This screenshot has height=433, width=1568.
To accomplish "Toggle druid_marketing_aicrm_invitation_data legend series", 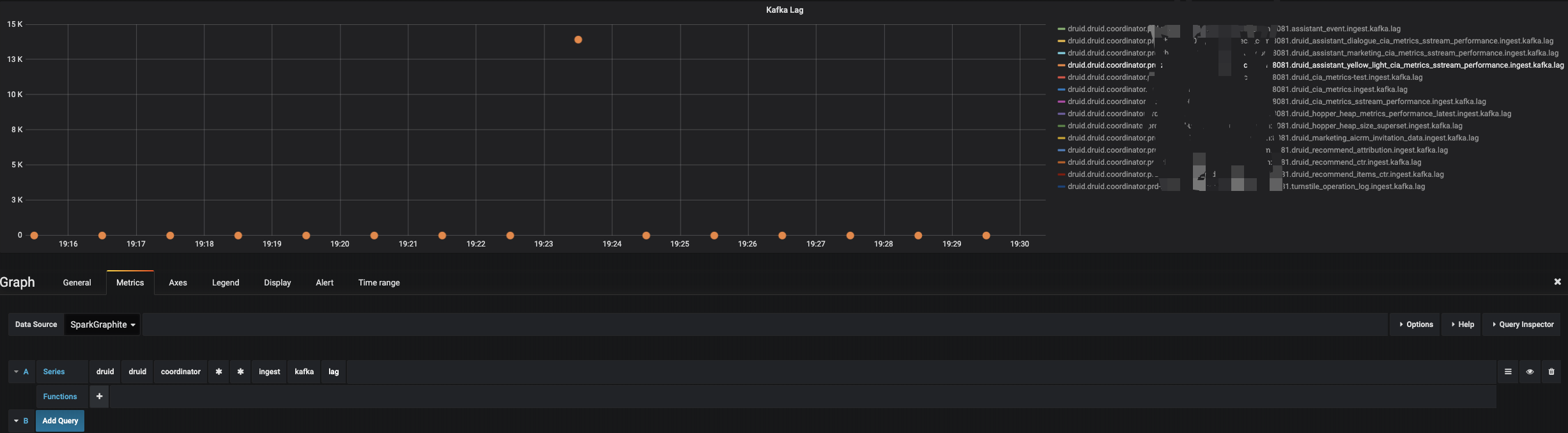I will [1273, 138].
